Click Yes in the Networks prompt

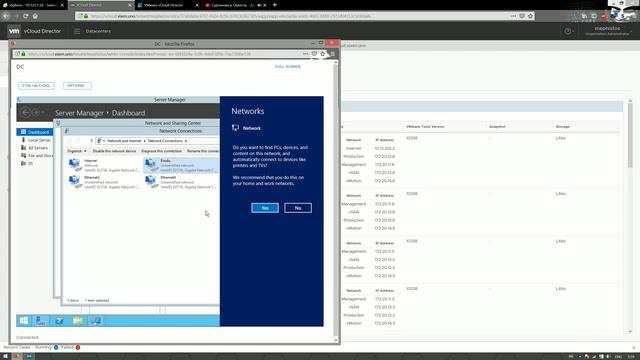coord(265,208)
